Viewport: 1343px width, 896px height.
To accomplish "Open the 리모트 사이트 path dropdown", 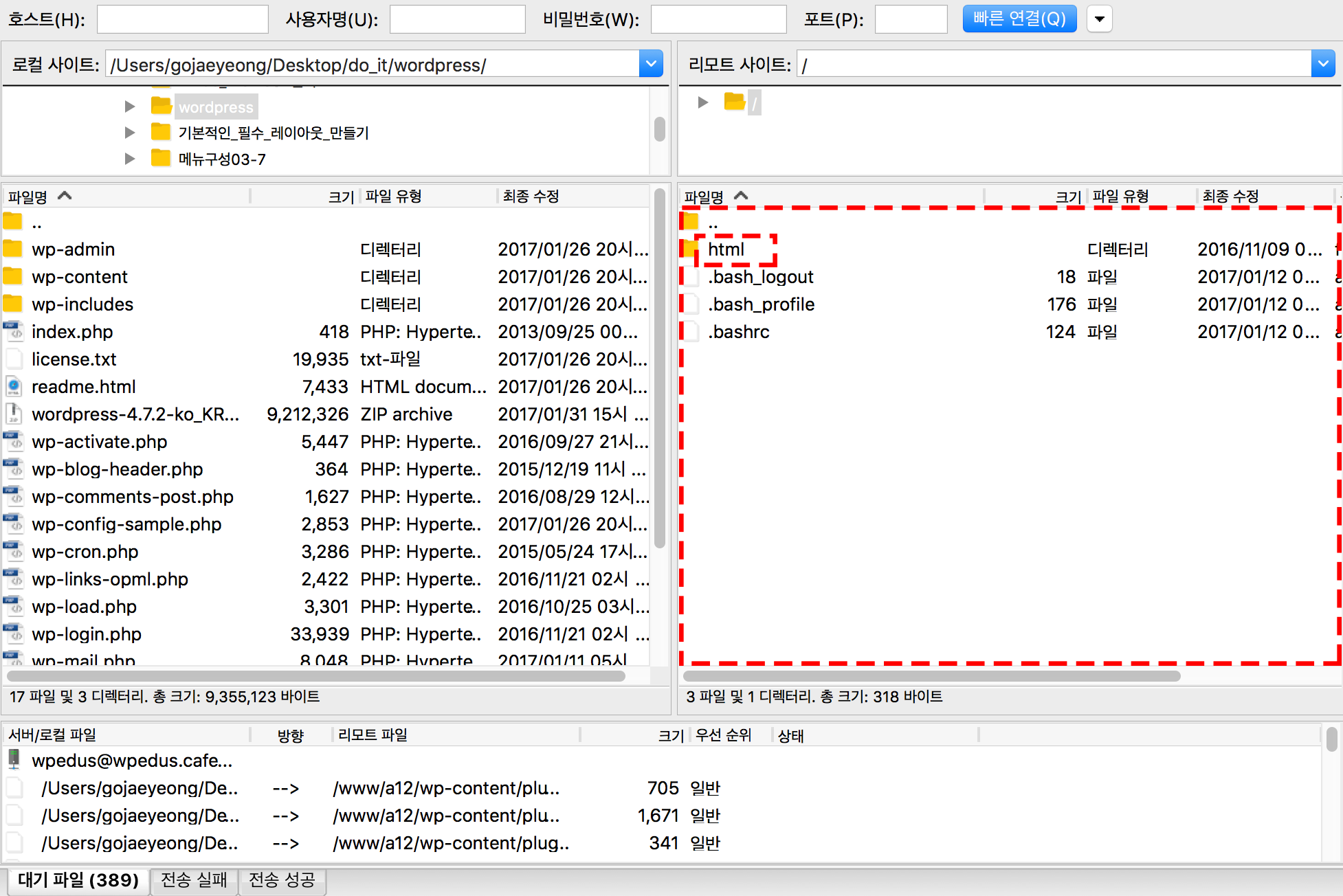I will click(1322, 65).
